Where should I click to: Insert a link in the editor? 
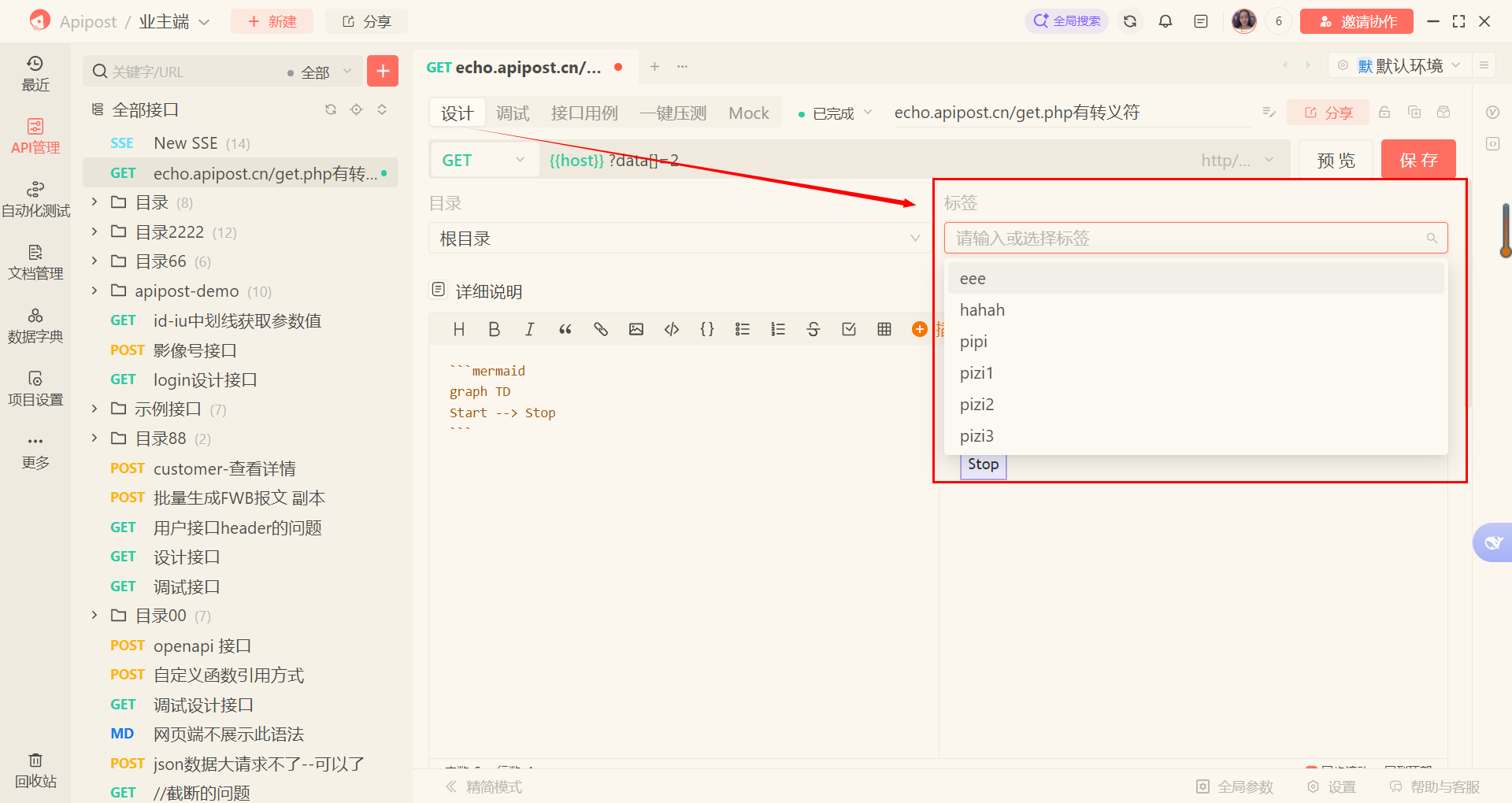pyautogui.click(x=601, y=329)
